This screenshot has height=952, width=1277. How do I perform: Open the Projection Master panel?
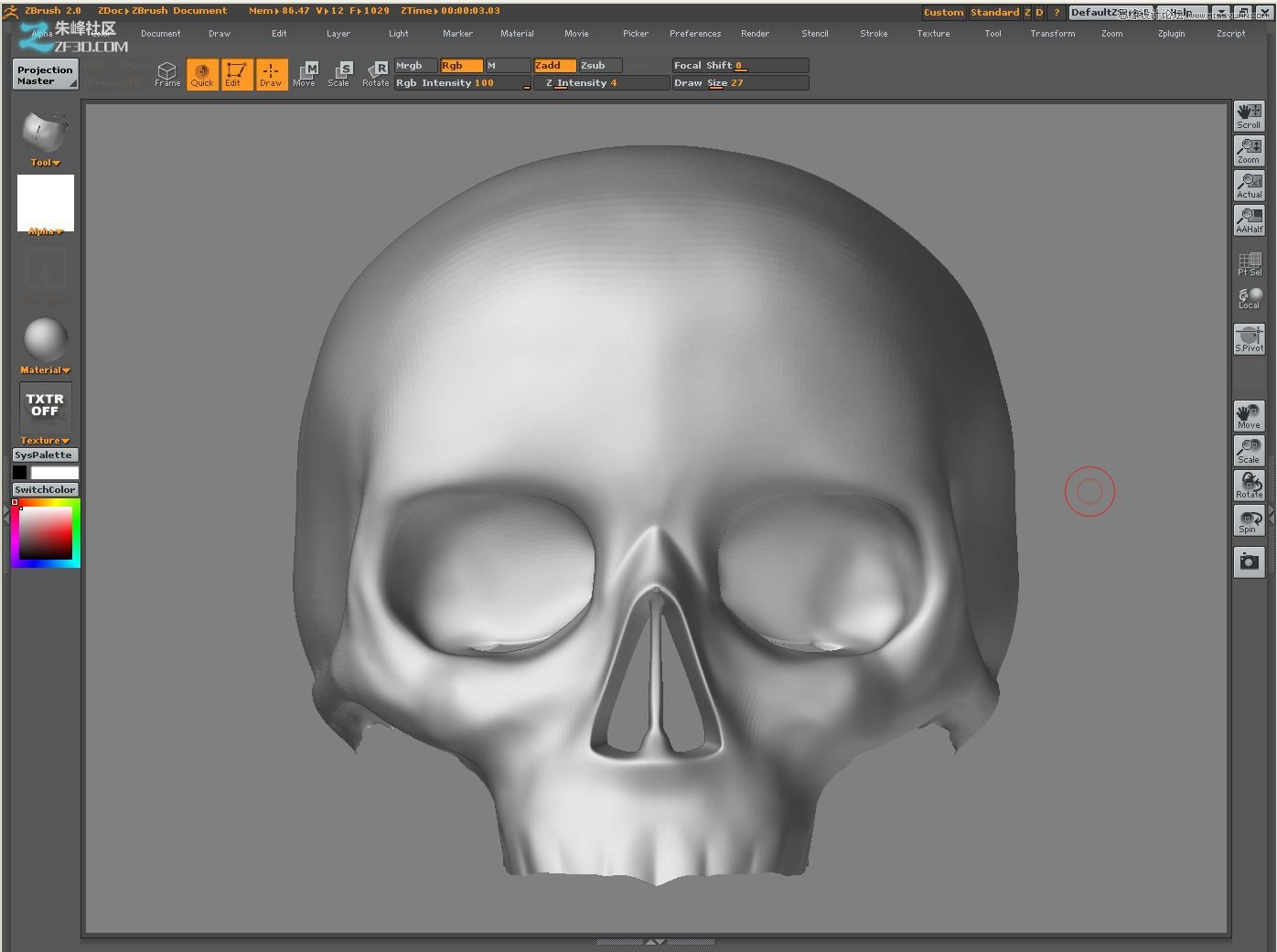coord(44,74)
